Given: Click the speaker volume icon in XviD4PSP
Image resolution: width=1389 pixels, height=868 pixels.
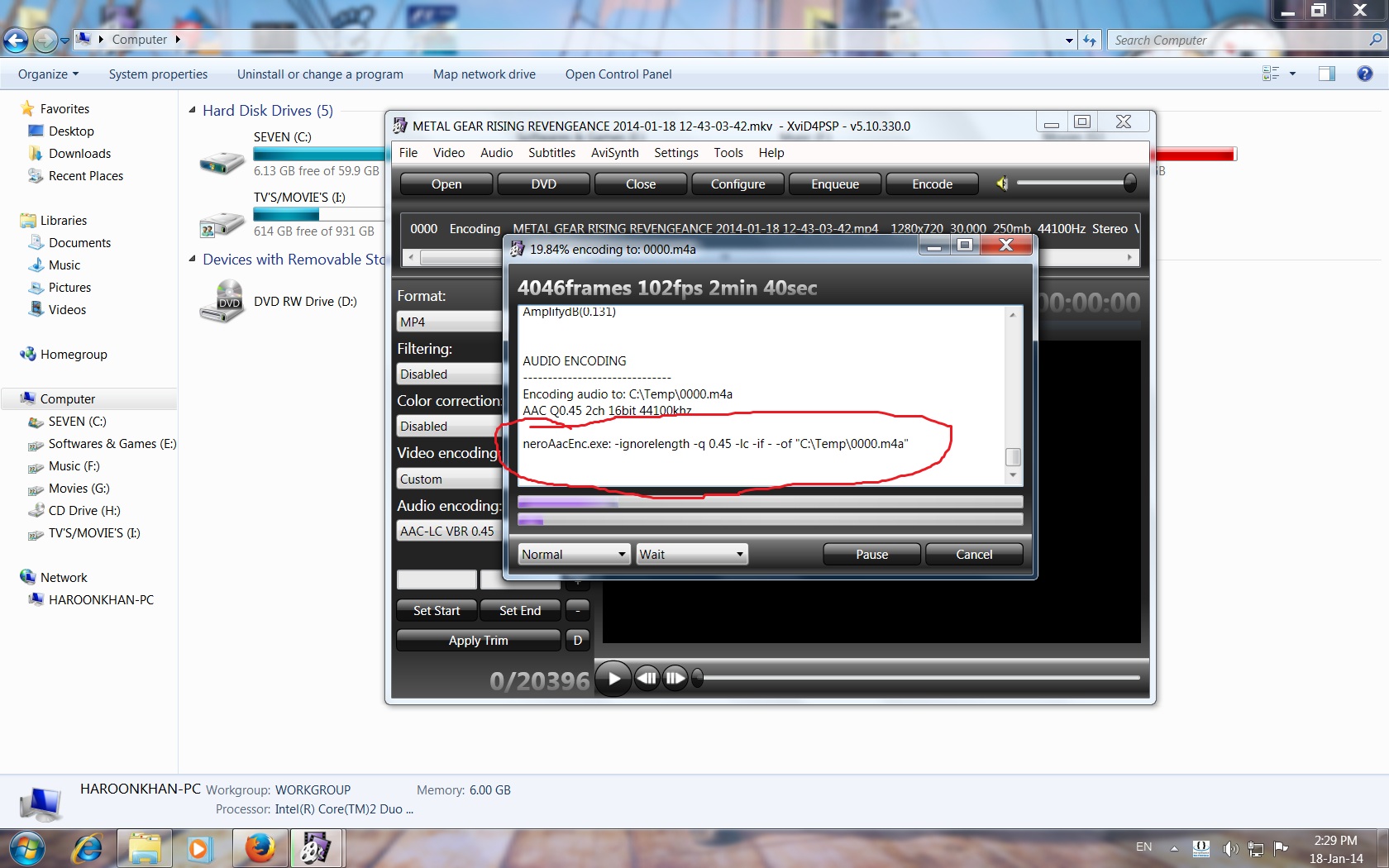Looking at the screenshot, I should click(1001, 184).
